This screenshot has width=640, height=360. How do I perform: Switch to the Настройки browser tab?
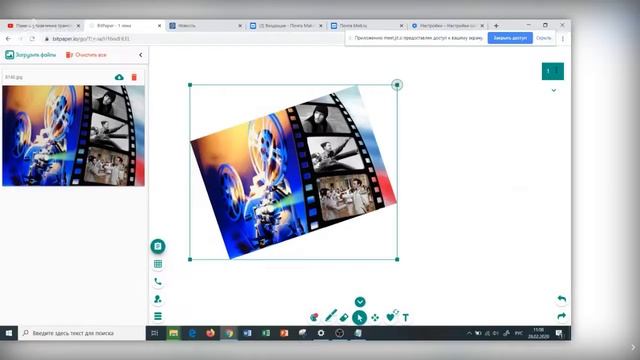pos(448,26)
